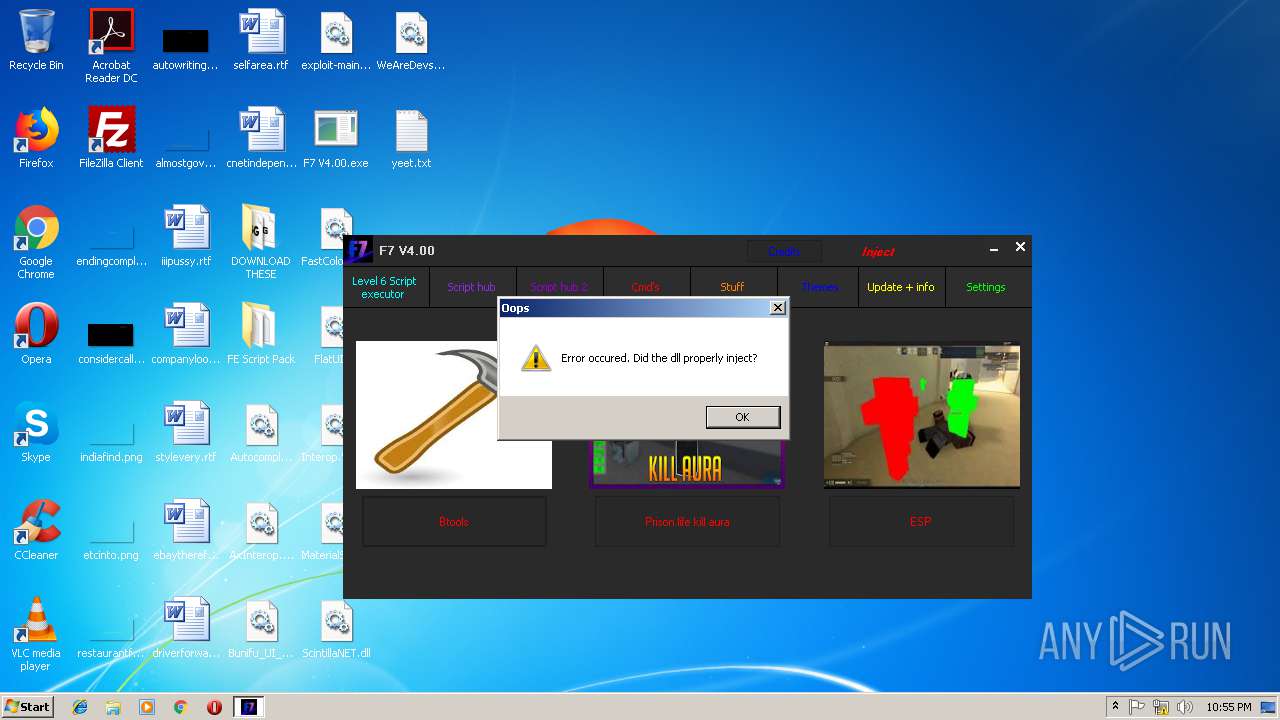Open the Credits button in F7

[x=784, y=251]
